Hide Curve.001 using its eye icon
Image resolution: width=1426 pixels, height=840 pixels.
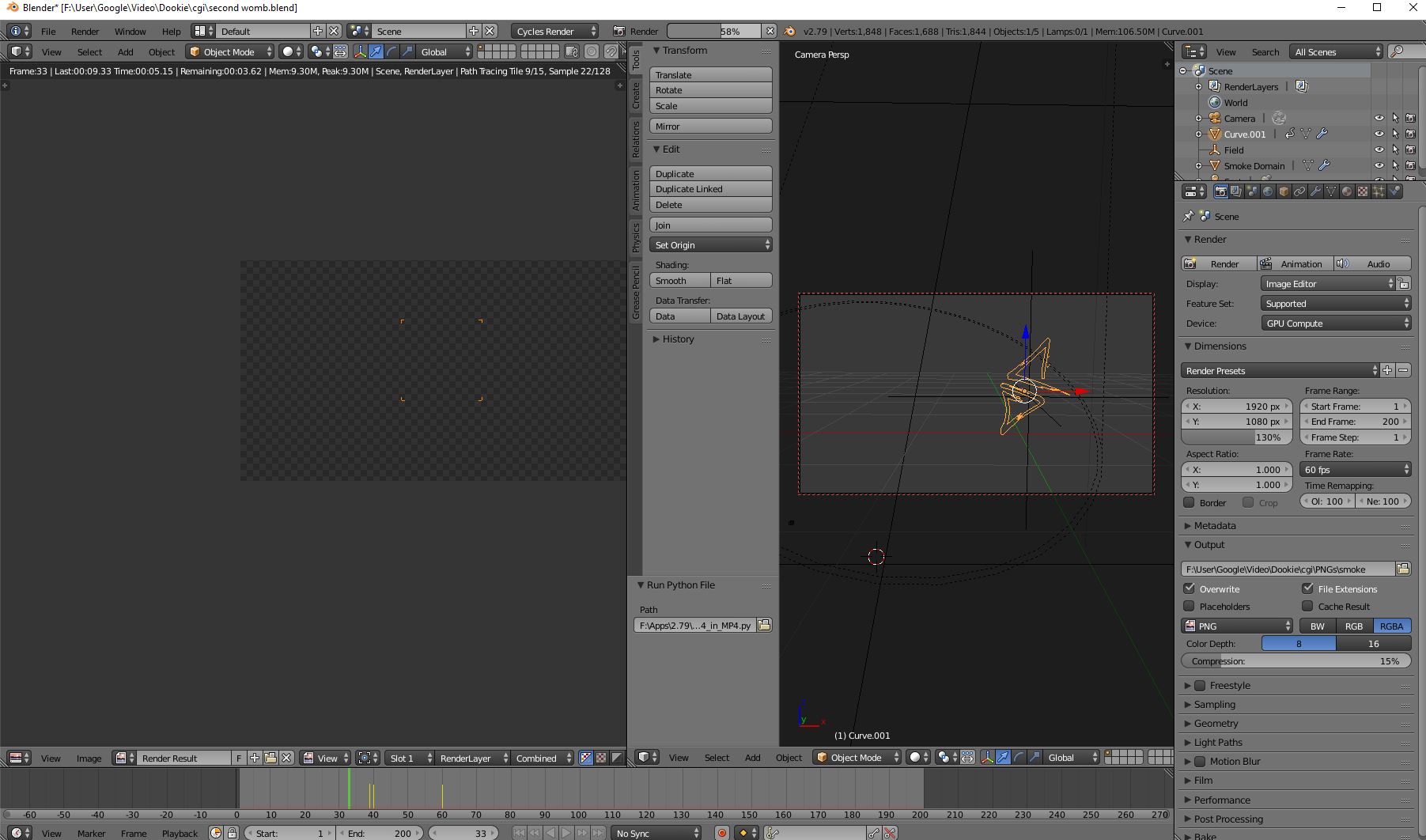[x=1379, y=134]
